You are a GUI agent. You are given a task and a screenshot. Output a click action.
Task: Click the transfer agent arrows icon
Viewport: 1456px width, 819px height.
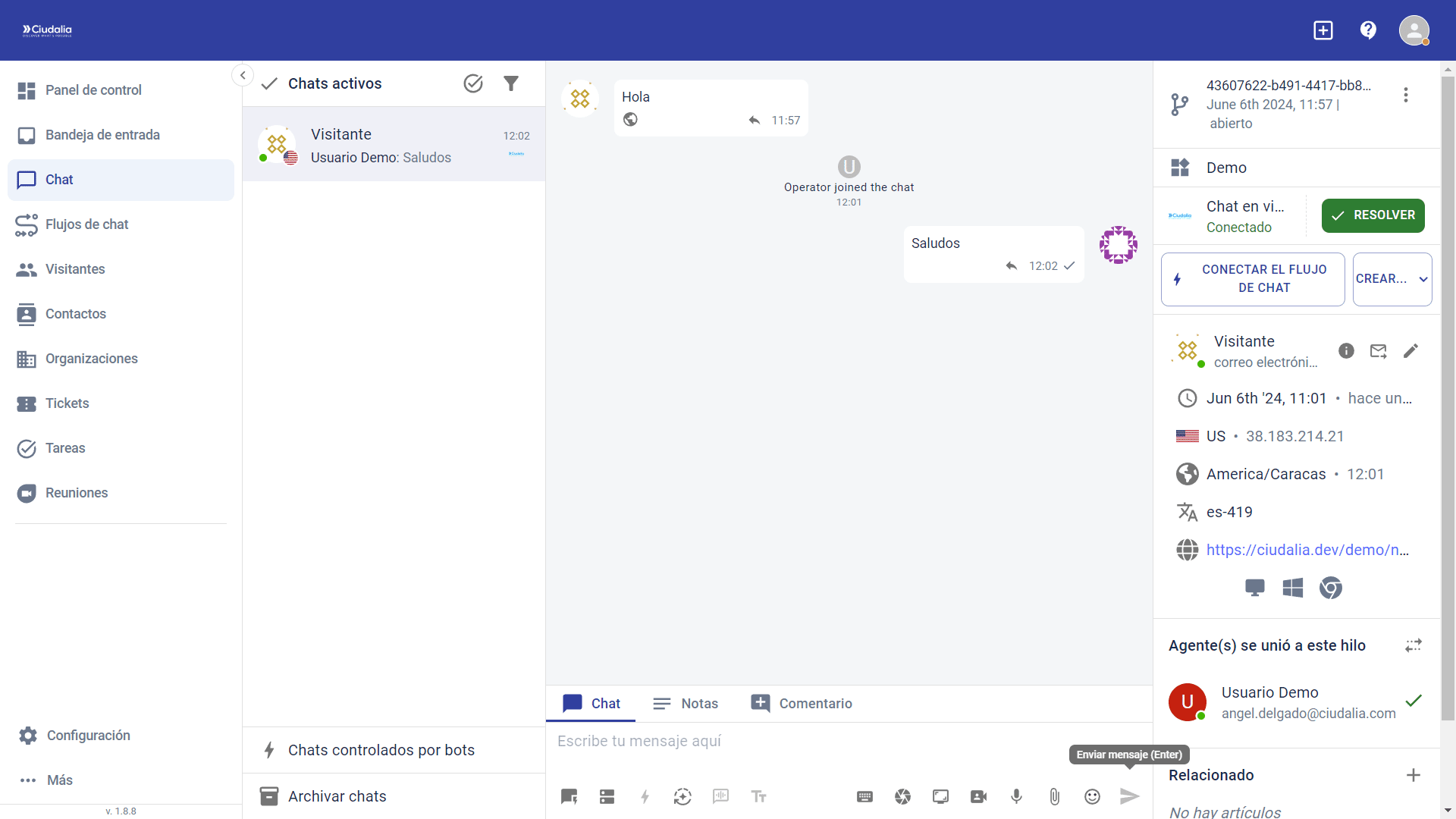pos(1413,645)
